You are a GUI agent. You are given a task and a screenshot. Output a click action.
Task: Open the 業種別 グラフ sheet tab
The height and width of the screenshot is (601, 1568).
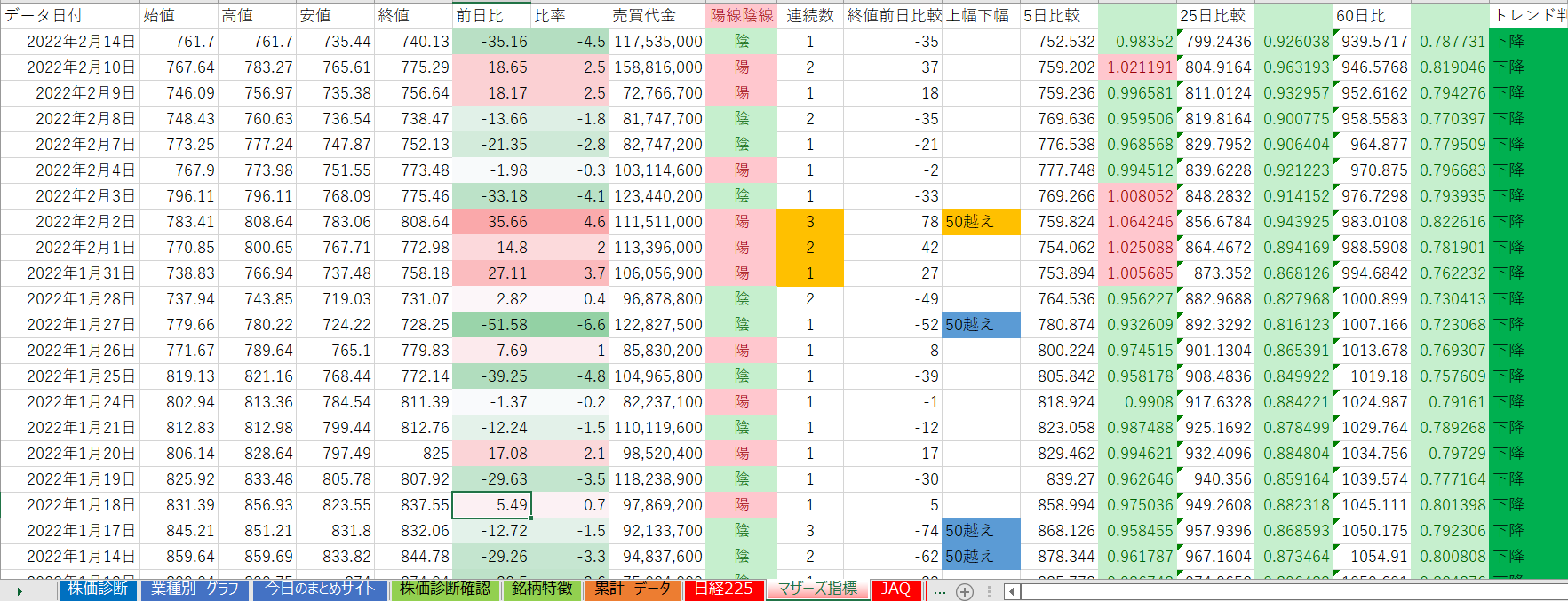pos(195,589)
